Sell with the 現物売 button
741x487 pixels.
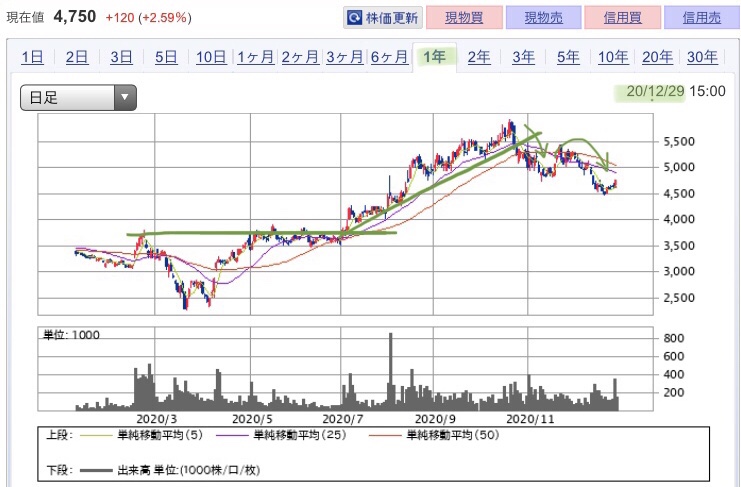(x=543, y=18)
